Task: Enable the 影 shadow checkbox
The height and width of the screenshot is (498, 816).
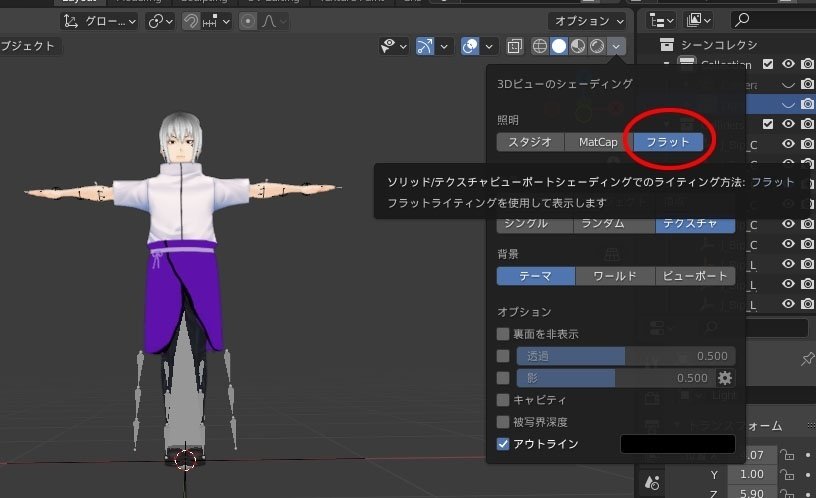Action: click(x=503, y=378)
